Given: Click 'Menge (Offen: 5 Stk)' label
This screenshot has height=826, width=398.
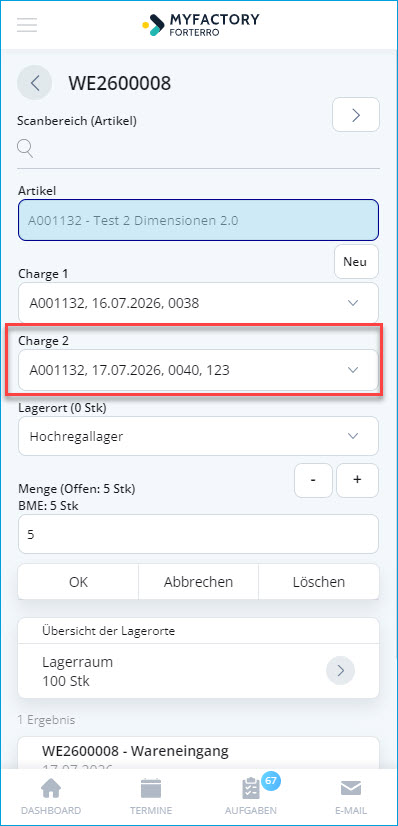Looking at the screenshot, I should tap(77, 489).
